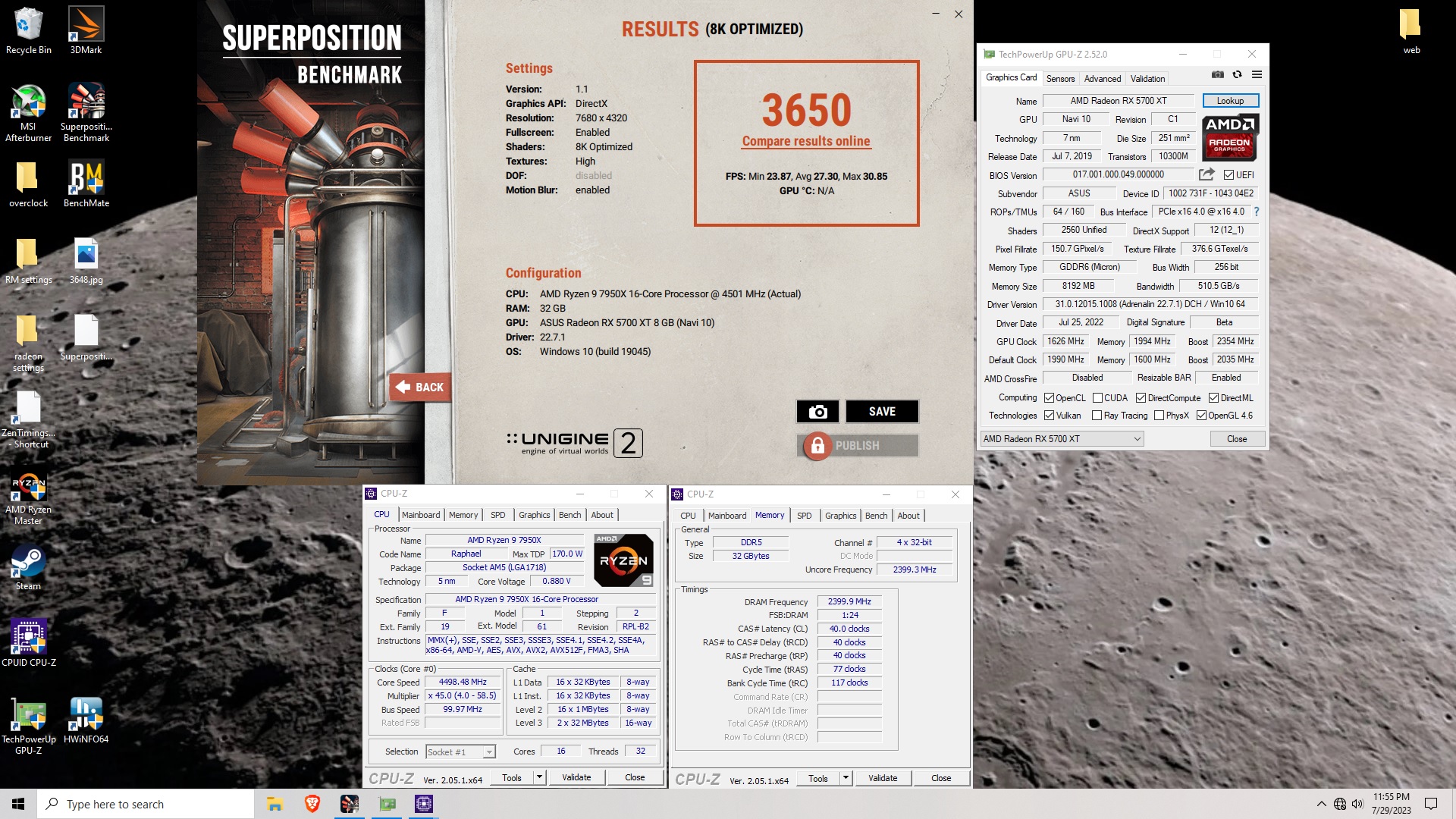Click PUBLISH button
This screenshot has height=819, width=1456.
[857, 446]
